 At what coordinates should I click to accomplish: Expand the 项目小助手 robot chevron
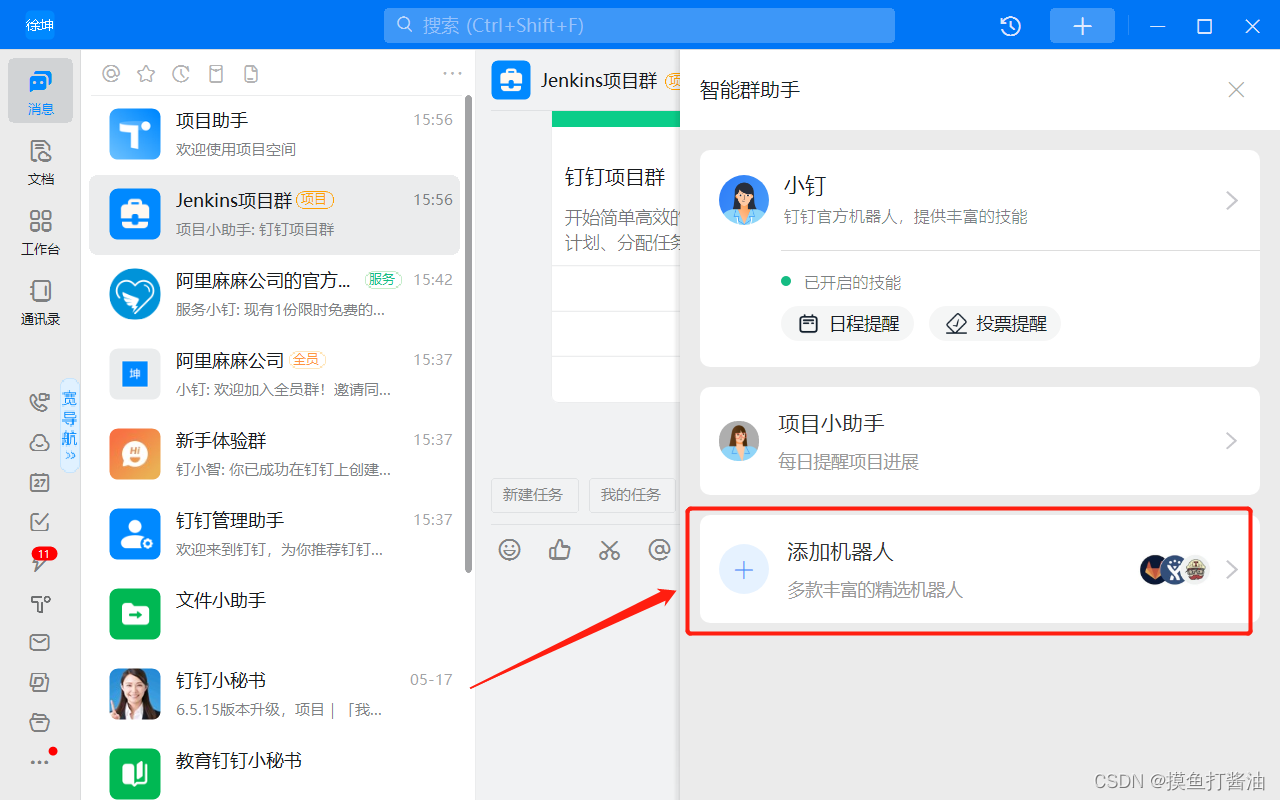click(1232, 441)
